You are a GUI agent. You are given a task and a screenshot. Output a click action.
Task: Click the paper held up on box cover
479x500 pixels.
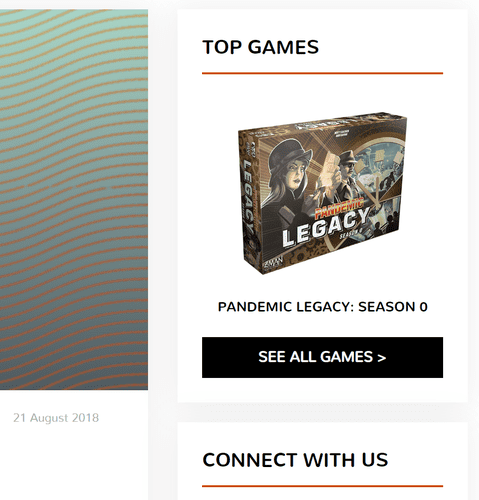tap(331, 170)
